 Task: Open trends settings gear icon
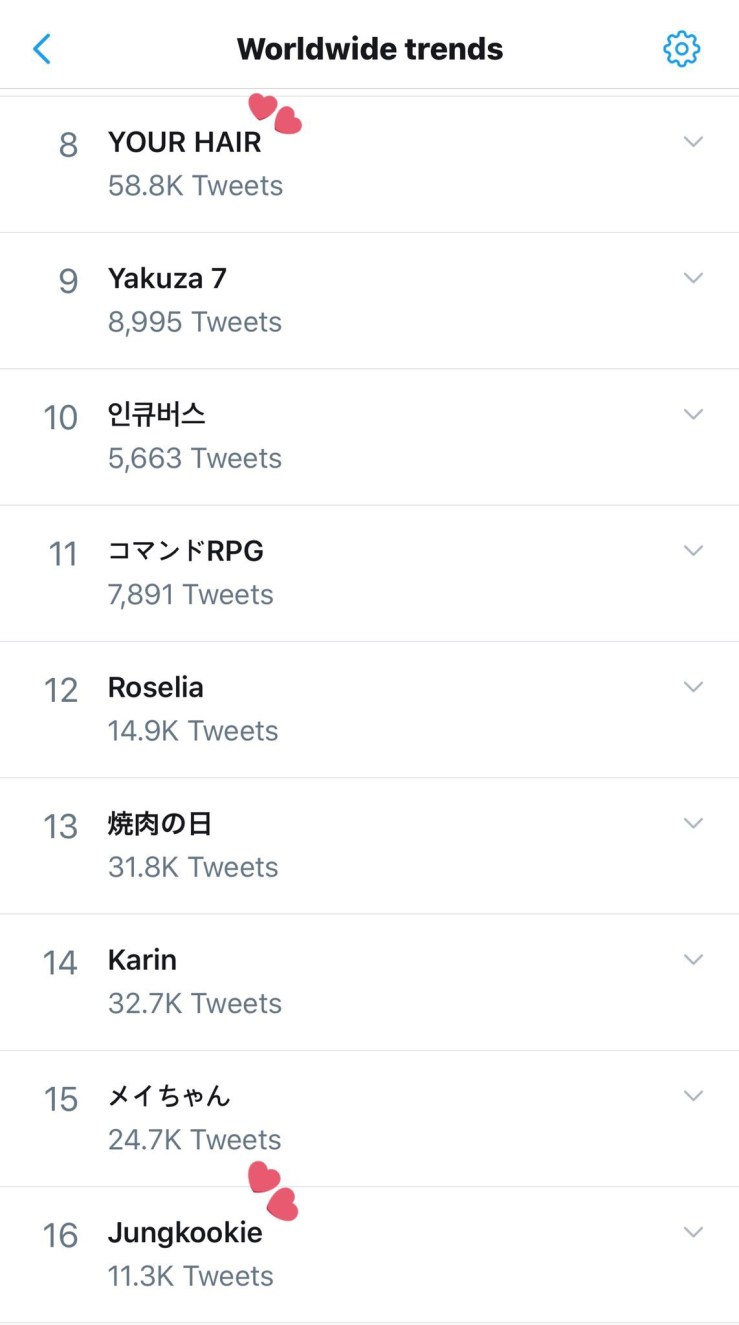681,48
